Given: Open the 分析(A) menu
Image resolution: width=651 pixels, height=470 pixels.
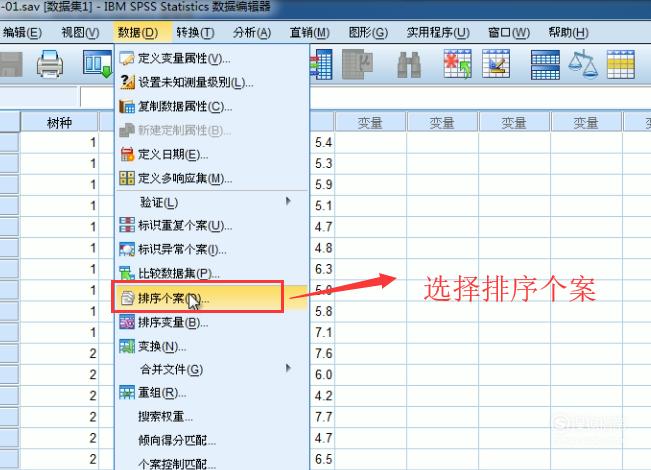Looking at the screenshot, I should point(252,32).
